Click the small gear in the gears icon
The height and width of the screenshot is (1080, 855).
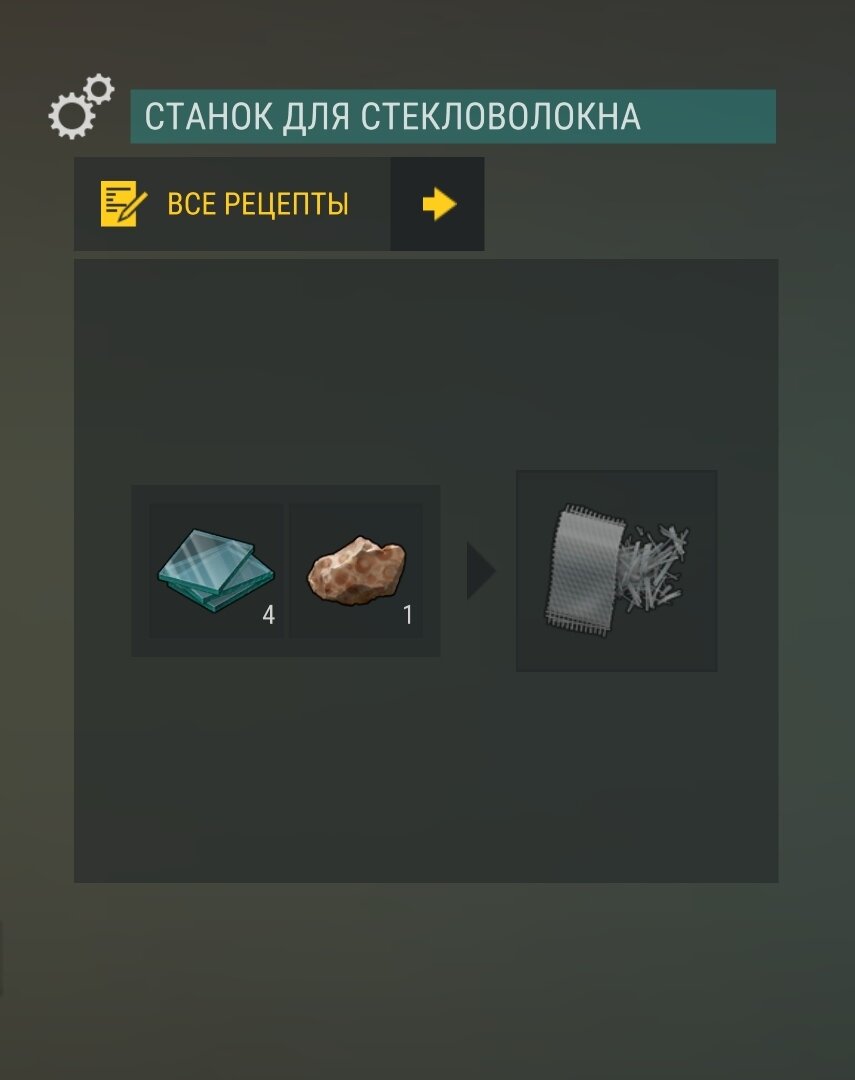[100, 90]
